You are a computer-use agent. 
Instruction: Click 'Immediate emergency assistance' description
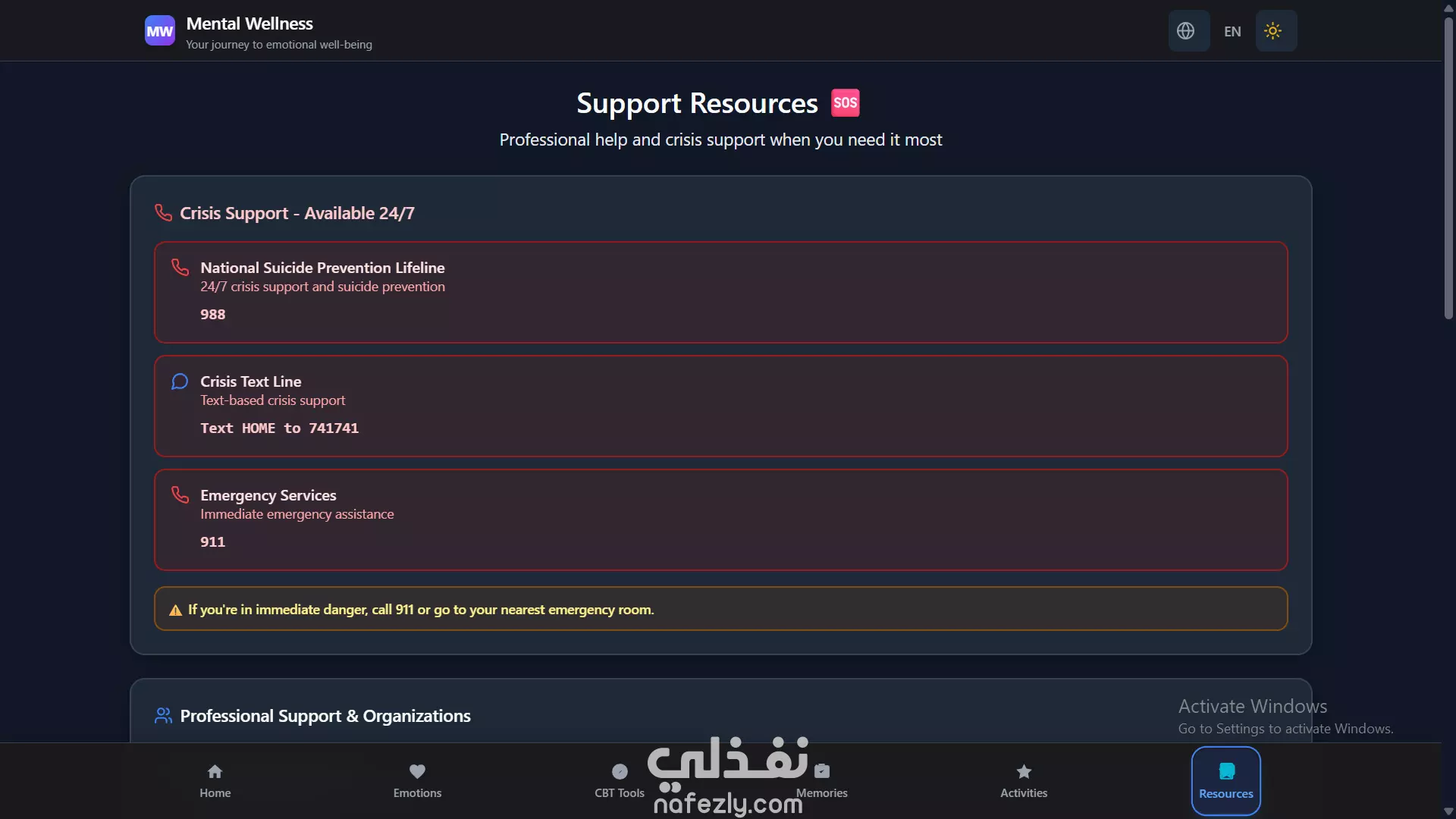pyautogui.click(x=297, y=514)
